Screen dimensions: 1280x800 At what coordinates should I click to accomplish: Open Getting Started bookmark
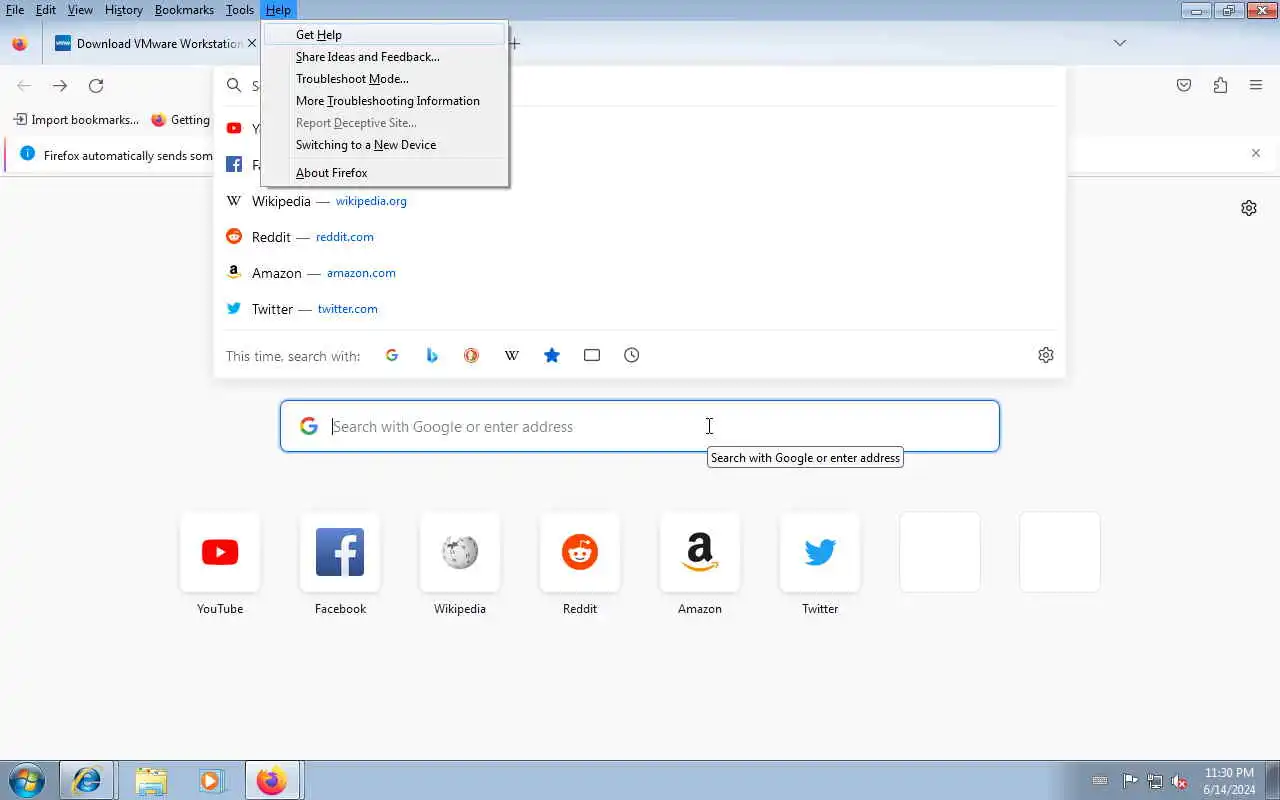point(181,120)
